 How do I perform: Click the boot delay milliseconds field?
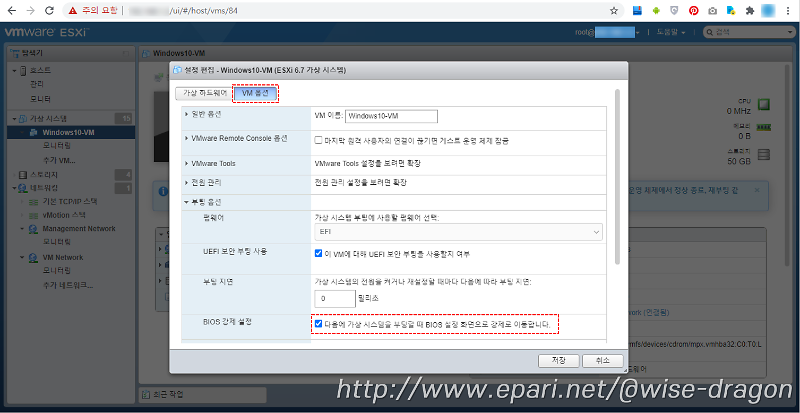point(335,299)
